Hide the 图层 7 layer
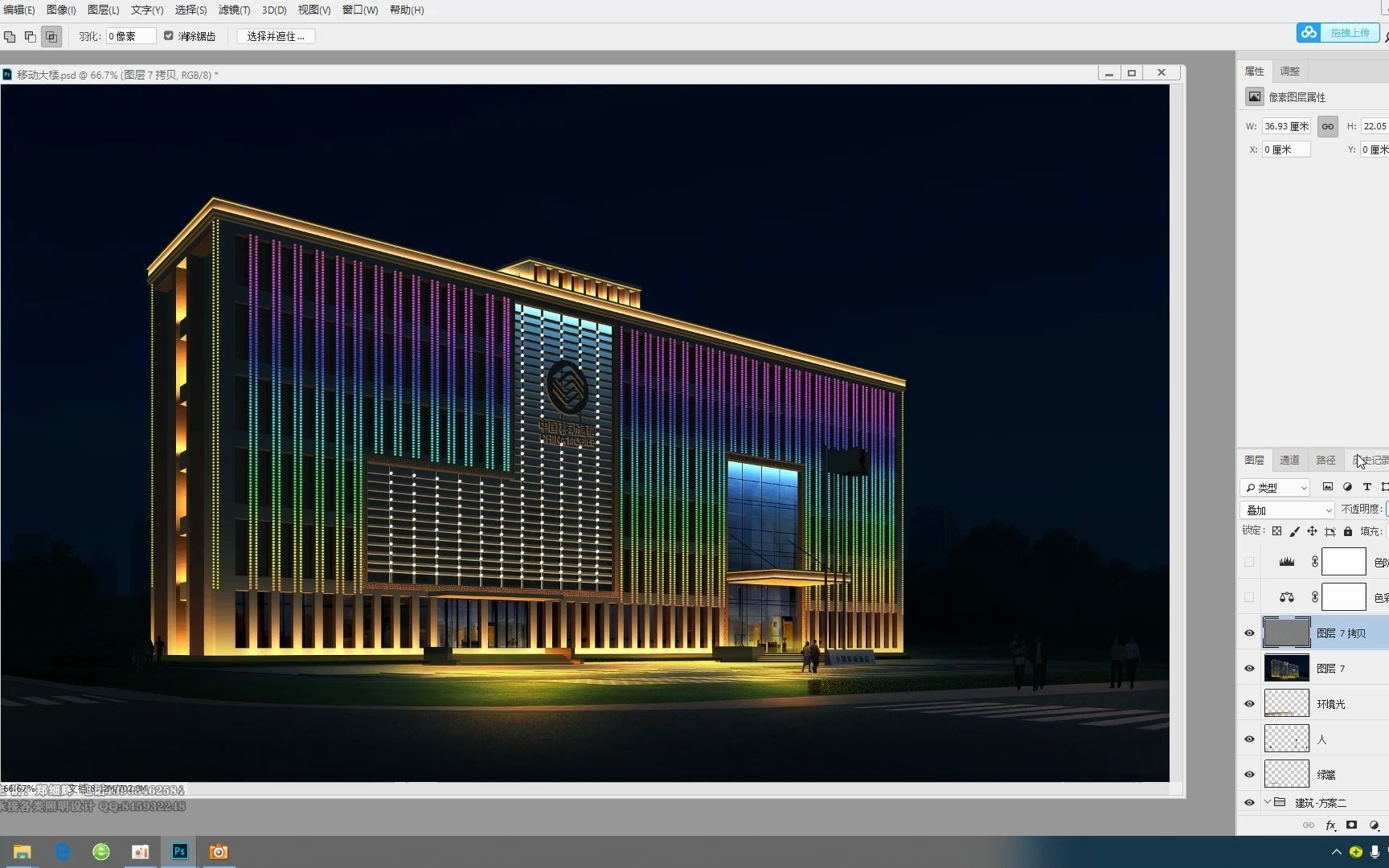Viewport: 1389px width, 868px height. coord(1249,669)
